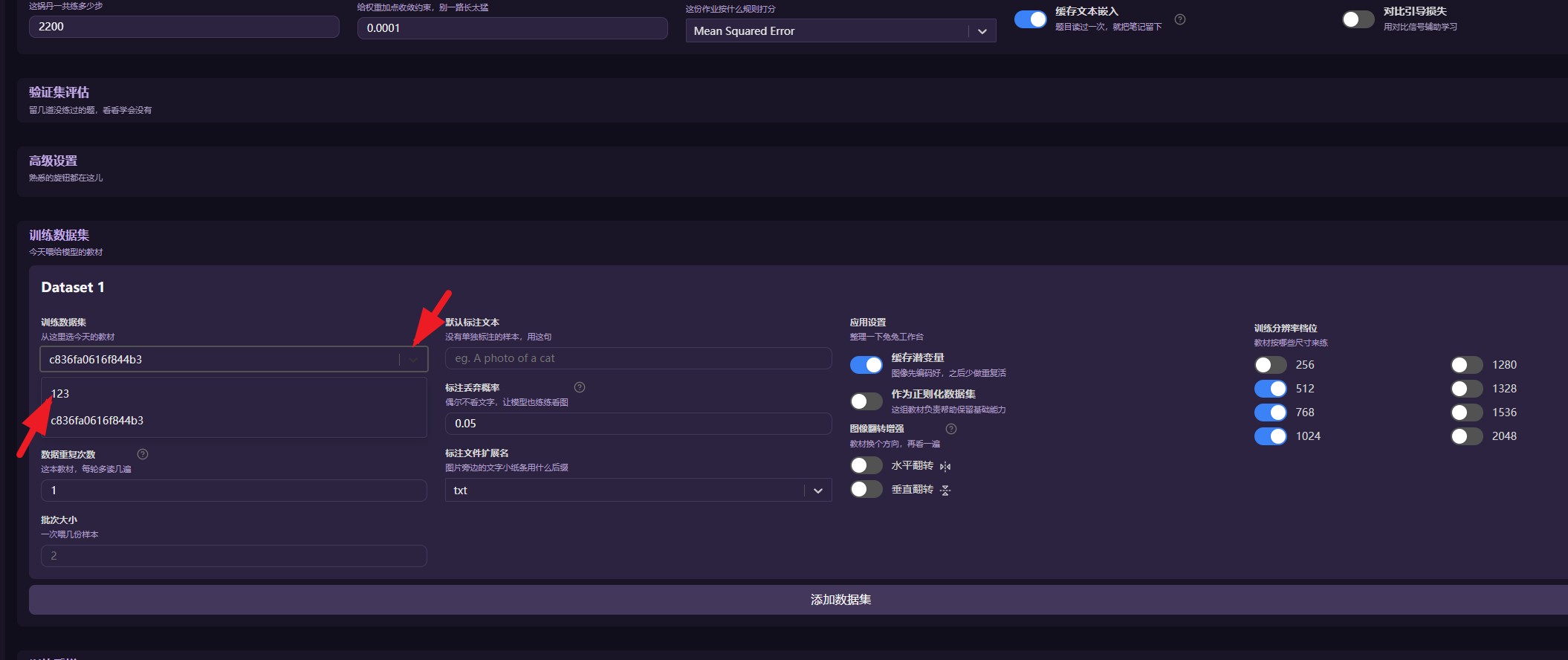
Task: Click the horizontal flip icon beside 水平翻转
Action: [945, 467]
